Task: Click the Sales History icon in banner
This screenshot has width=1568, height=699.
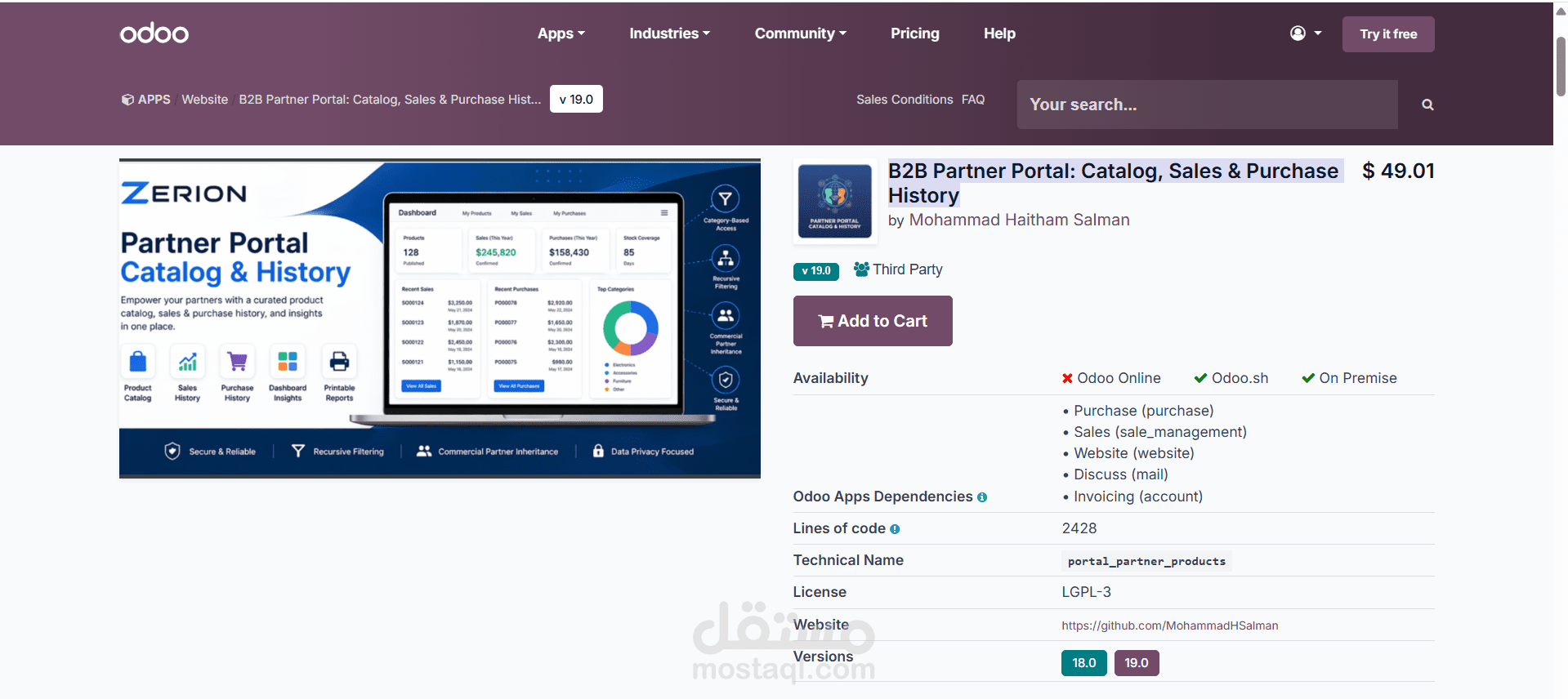Action: coord(188,361)
